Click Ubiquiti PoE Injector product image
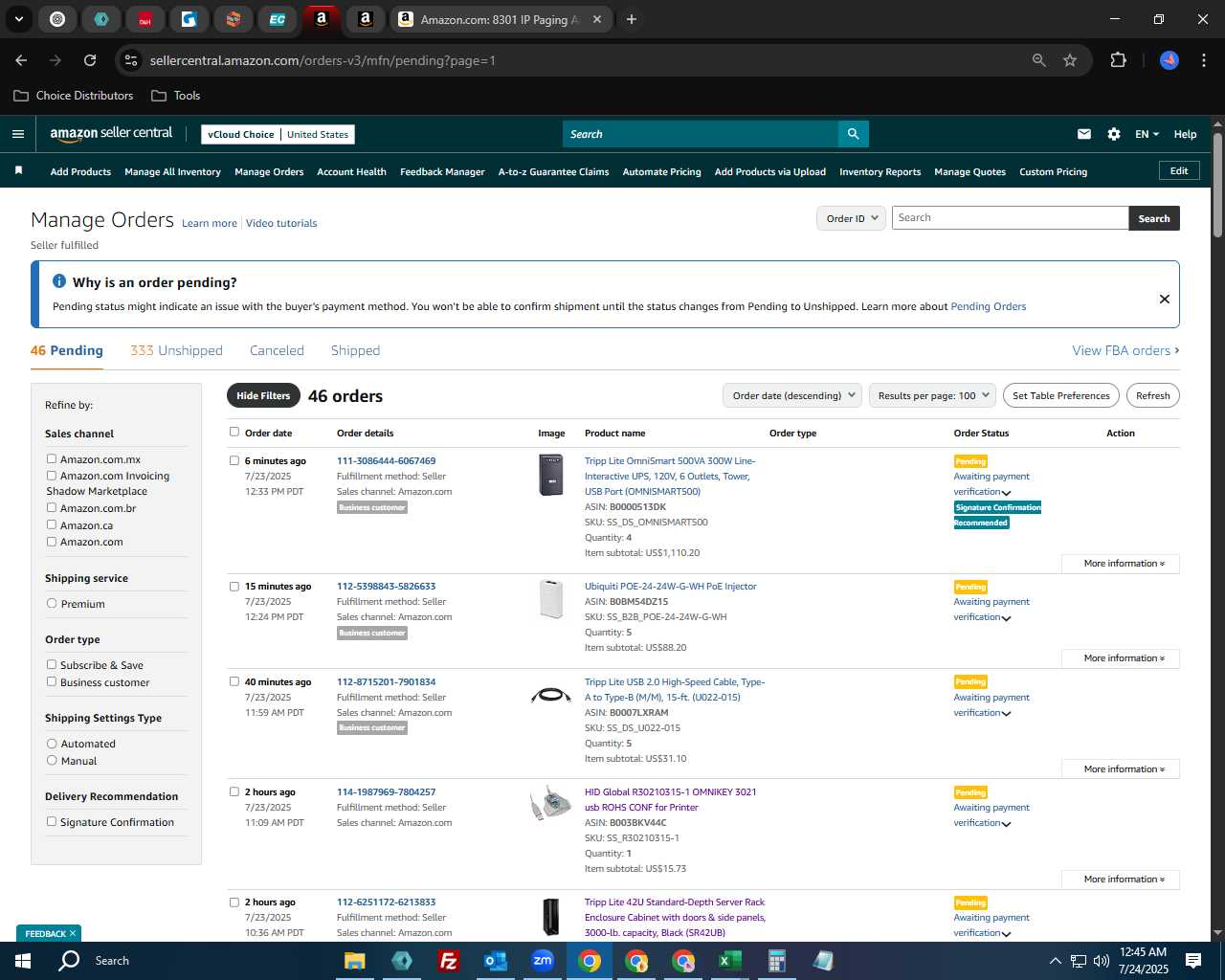This screenshot has width=1225, height=980. 551,599
